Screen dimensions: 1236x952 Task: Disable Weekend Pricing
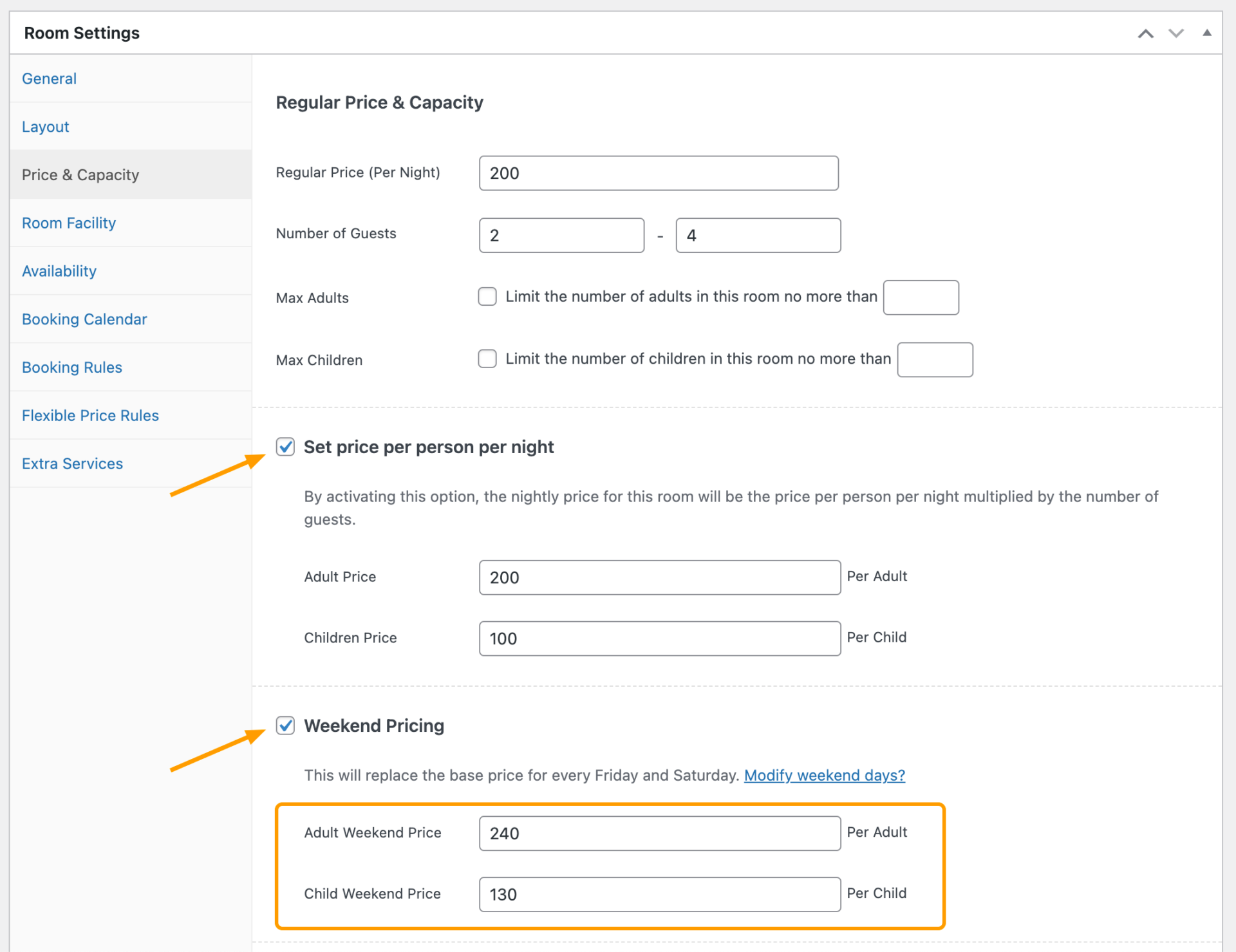coord(285,726)
